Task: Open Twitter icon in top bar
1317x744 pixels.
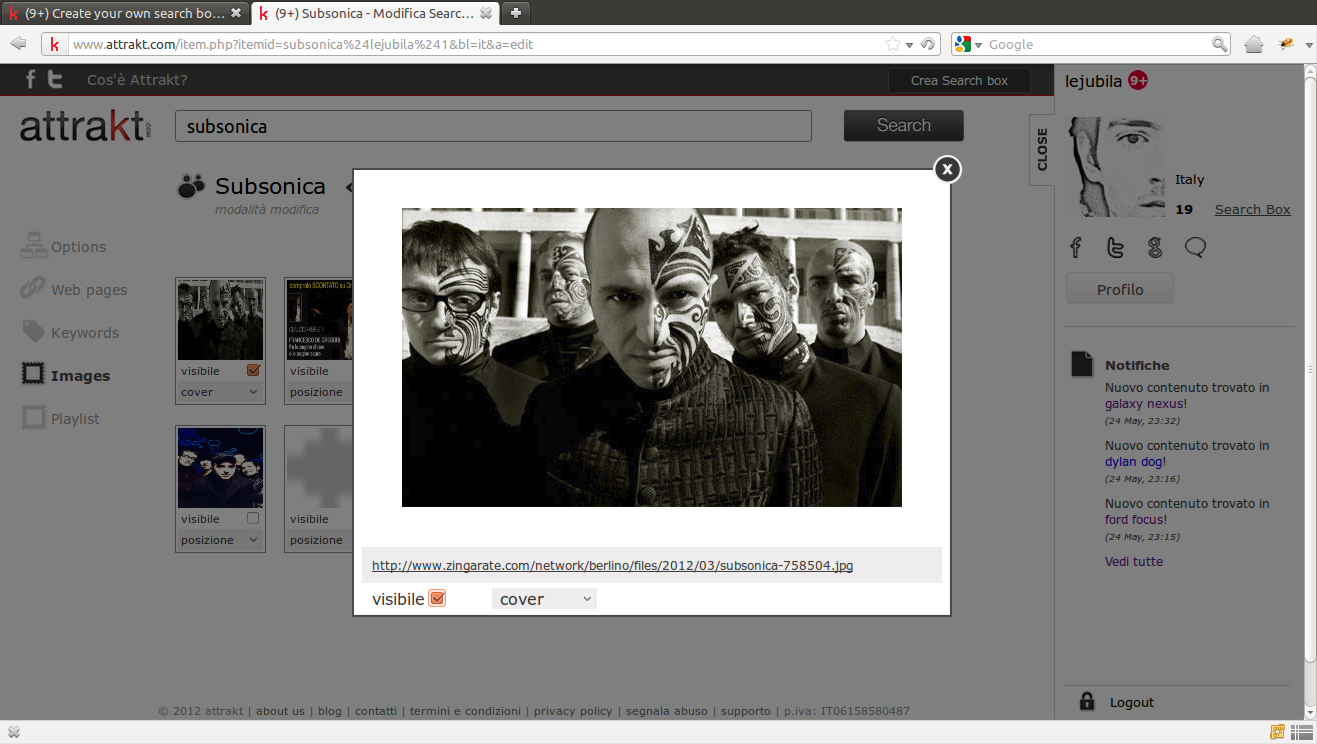Action: 55,80
